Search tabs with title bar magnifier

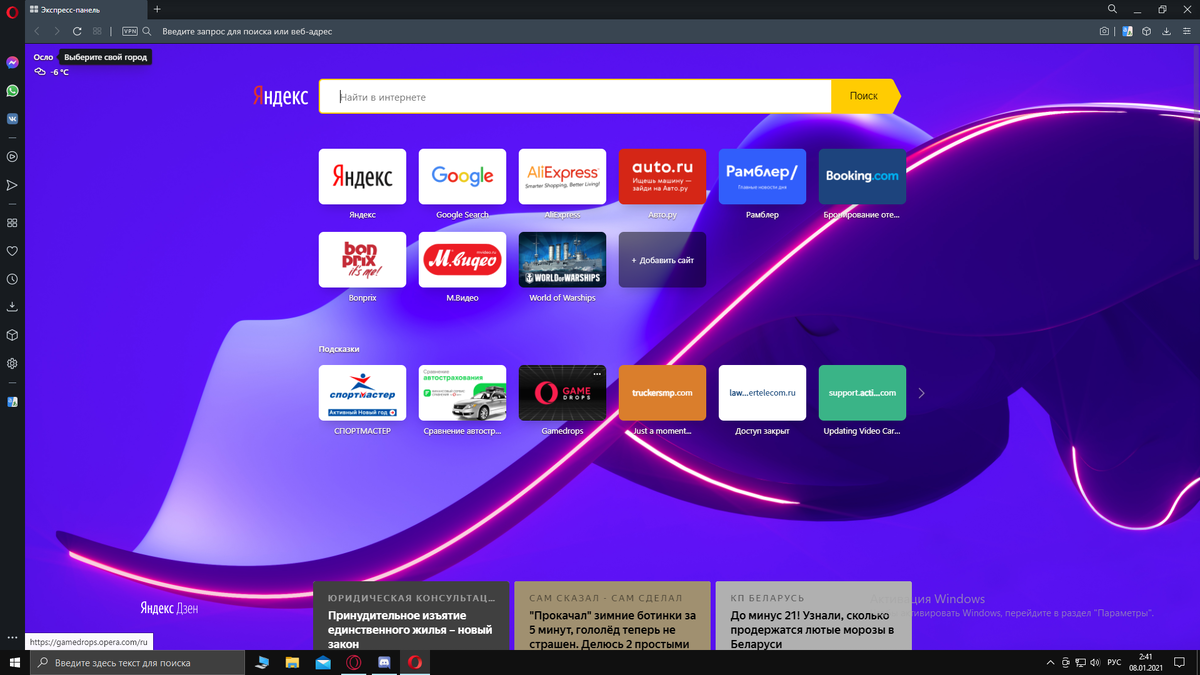pyautogui.click(x=1112, y=9)
